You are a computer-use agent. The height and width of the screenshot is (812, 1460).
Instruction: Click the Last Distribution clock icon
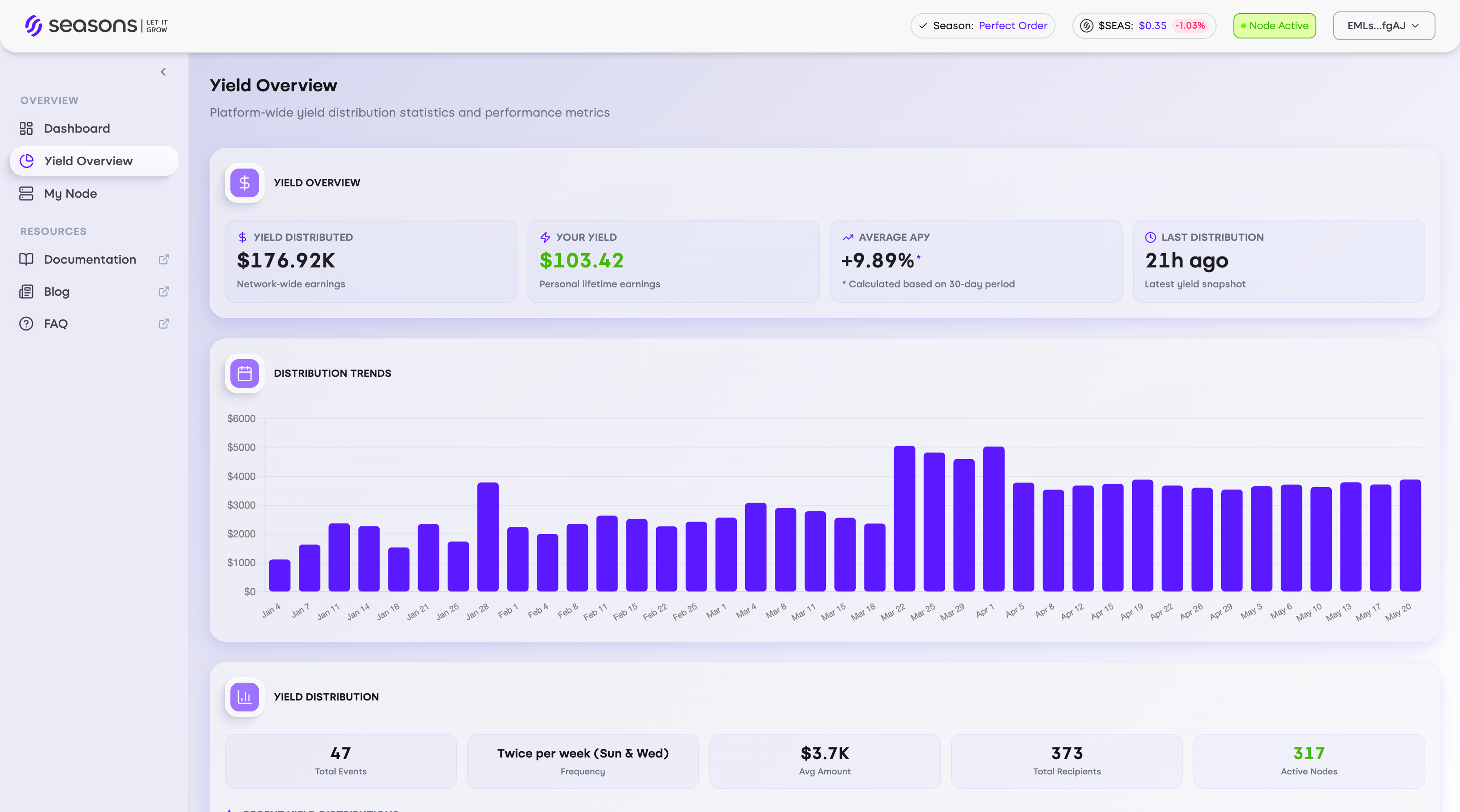pyautogui.click(x=1151, y=237)
